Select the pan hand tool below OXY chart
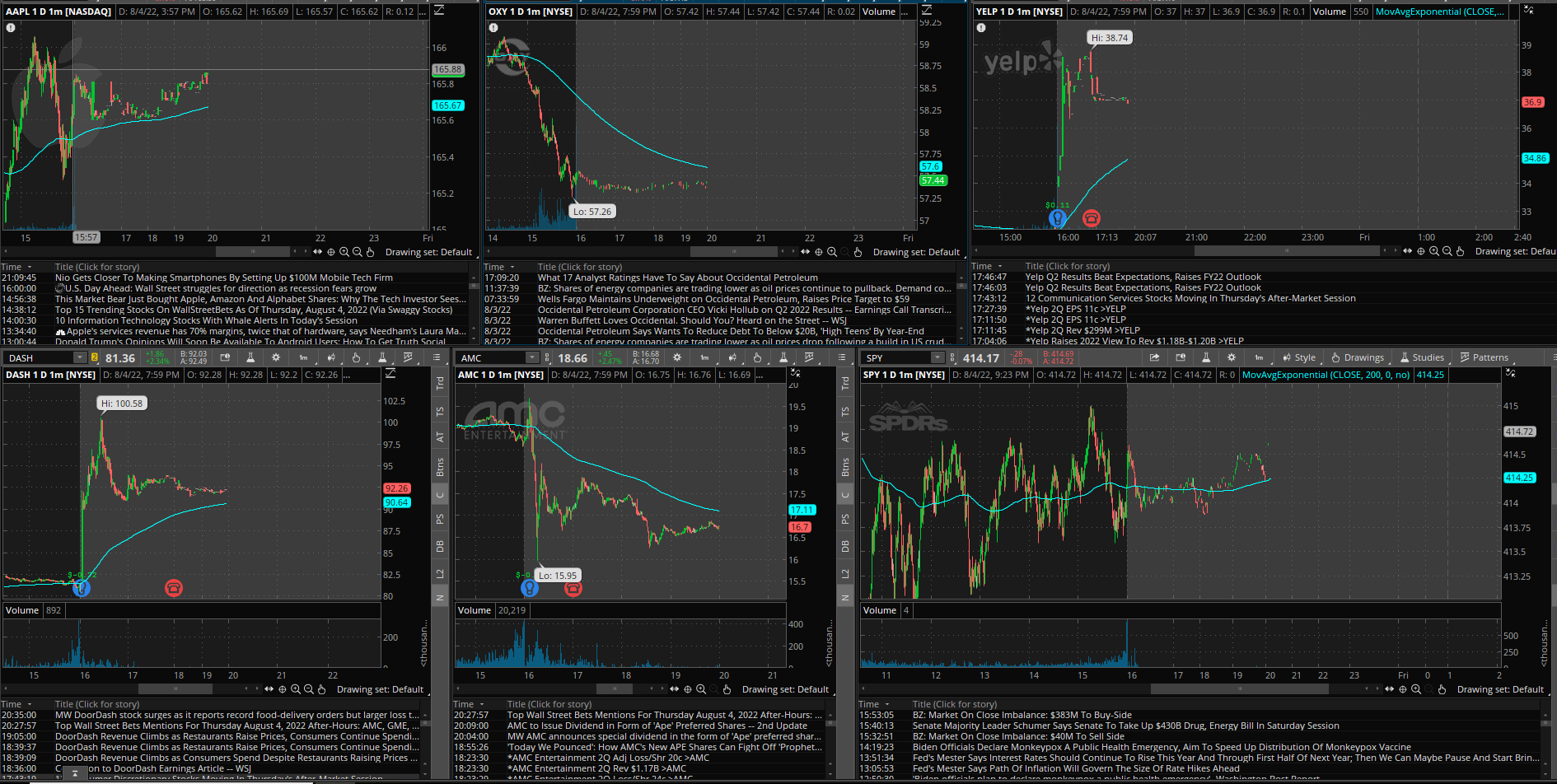The height and width of the screenshot is (784, 1557). pyautogui.click(x=858, y=252)
